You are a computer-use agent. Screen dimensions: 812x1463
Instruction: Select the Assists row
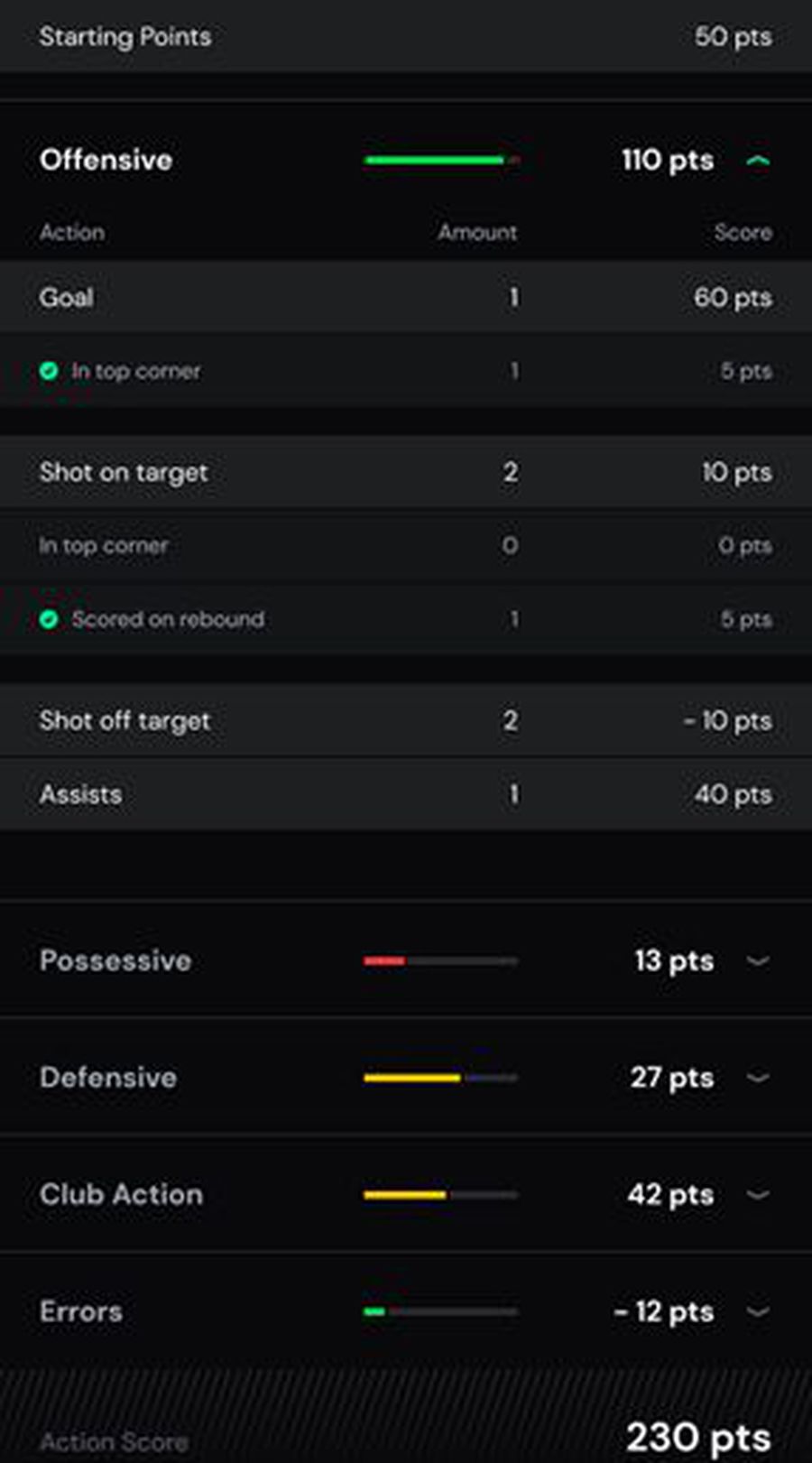point(406,794)
